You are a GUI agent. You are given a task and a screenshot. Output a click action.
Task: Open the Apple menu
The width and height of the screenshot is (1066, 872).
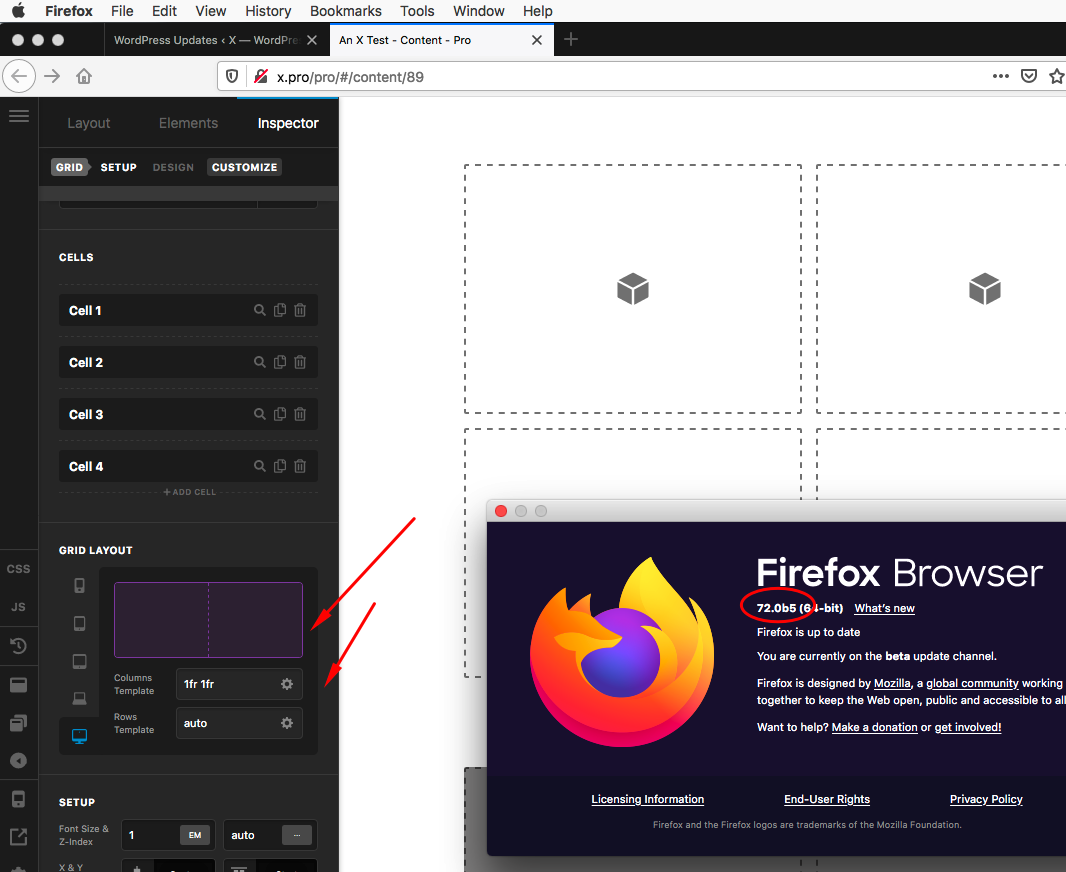[x=18, y=11]
